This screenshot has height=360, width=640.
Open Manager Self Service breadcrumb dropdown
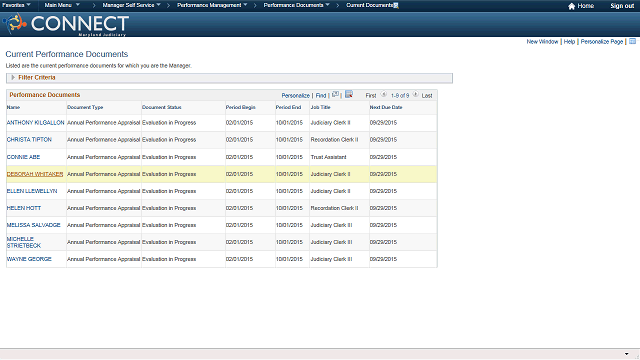pos(131,5)
